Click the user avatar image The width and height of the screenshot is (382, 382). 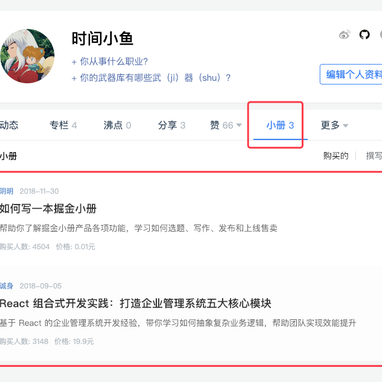(27, 56)
